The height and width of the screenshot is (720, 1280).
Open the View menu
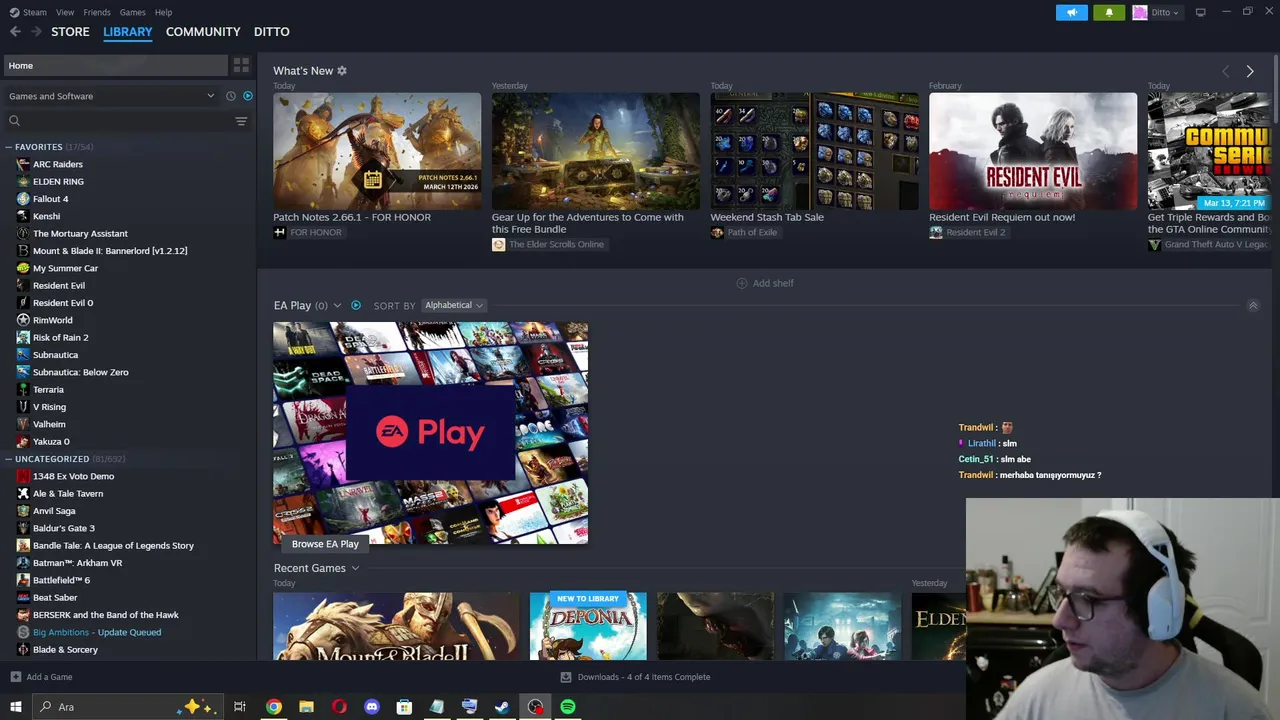[65, 12]
